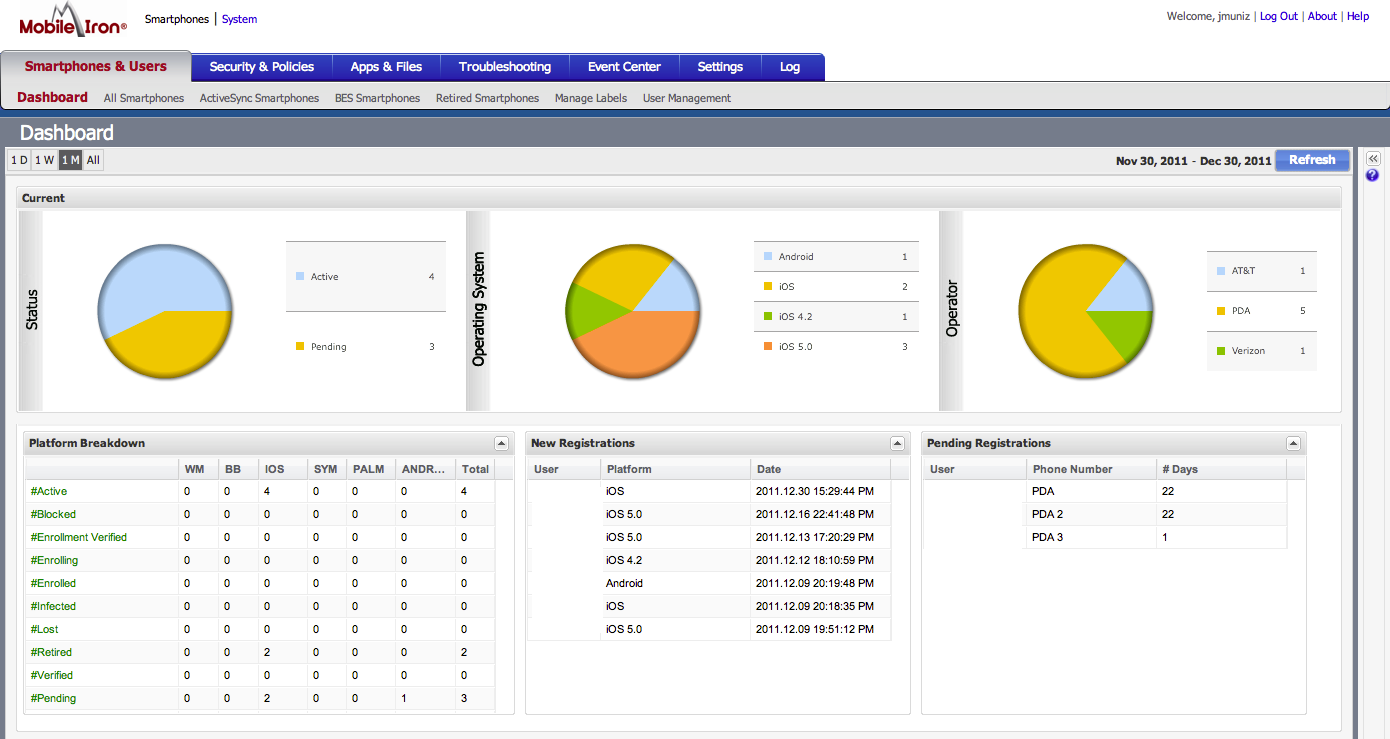The image size is (1390, 739).
Task: Switch to the 1 W time range
Action: pyautogui.click(x=44, y=160)
